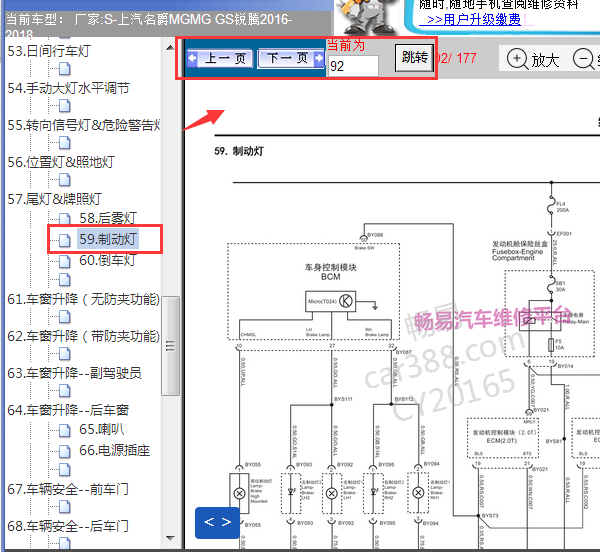Grab the tree panel scrollbar thumb
The height and width of the screenshot is (552, 600).
[170, 345]
